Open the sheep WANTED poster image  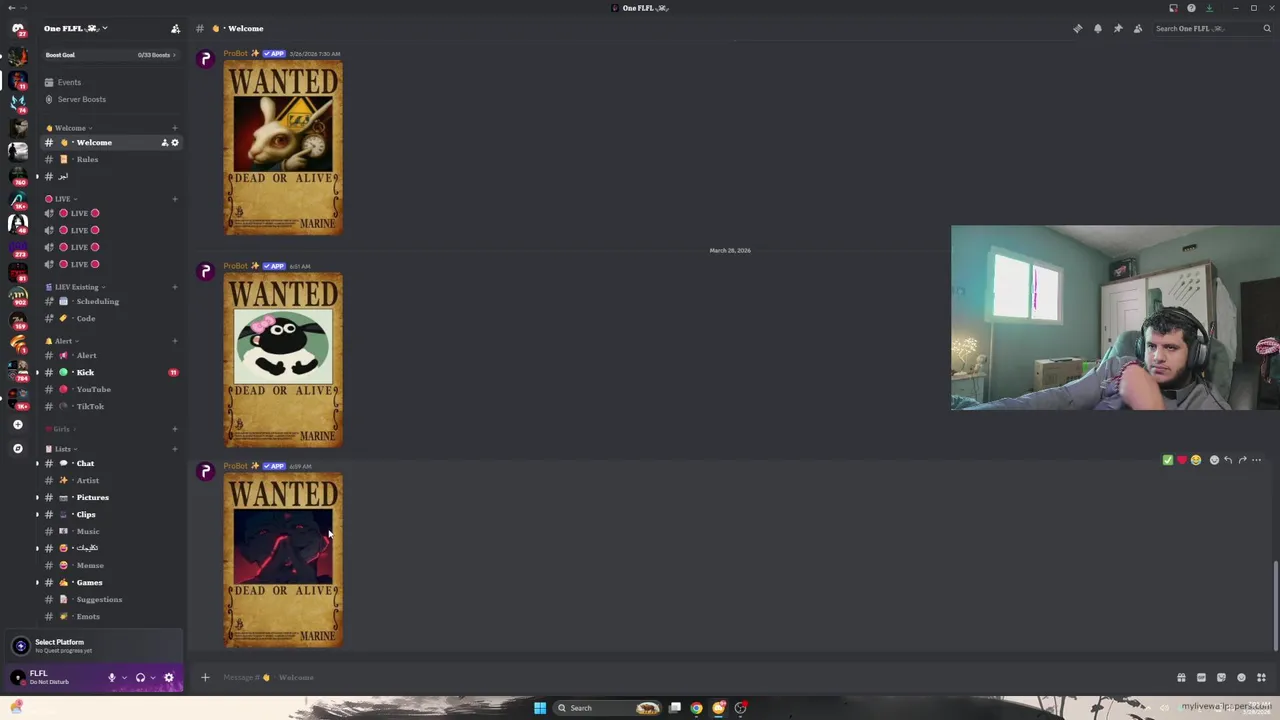point(283,360)
